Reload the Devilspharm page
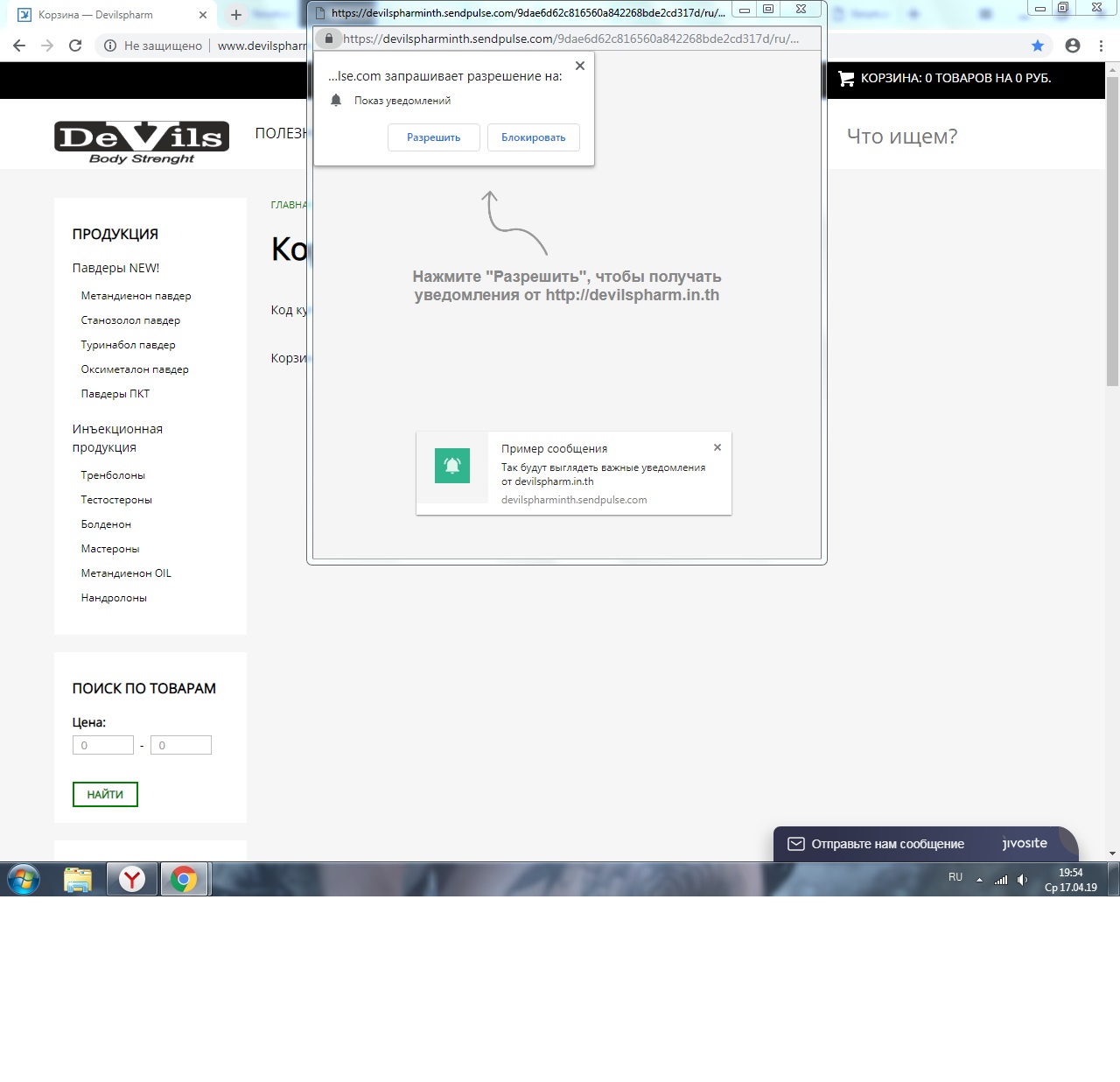 (75, 46)
